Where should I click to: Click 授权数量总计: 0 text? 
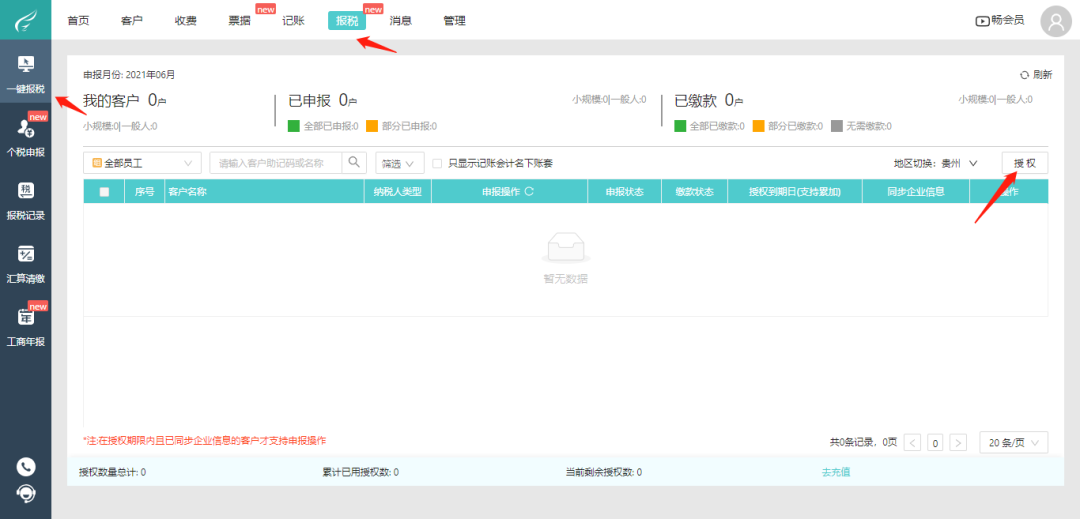tap(112, 472)
